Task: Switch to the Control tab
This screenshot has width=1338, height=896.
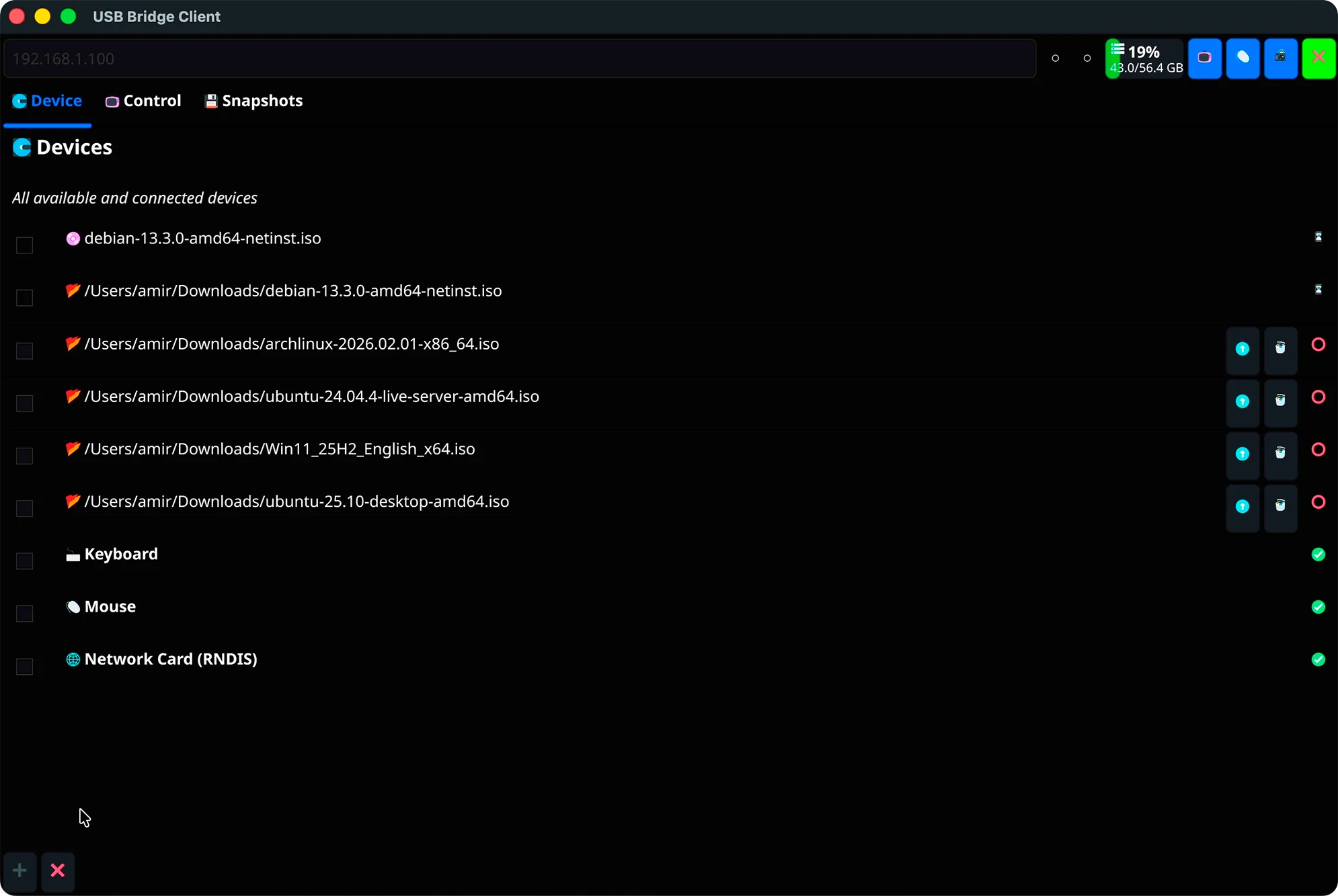Action: tap(143, 100)
